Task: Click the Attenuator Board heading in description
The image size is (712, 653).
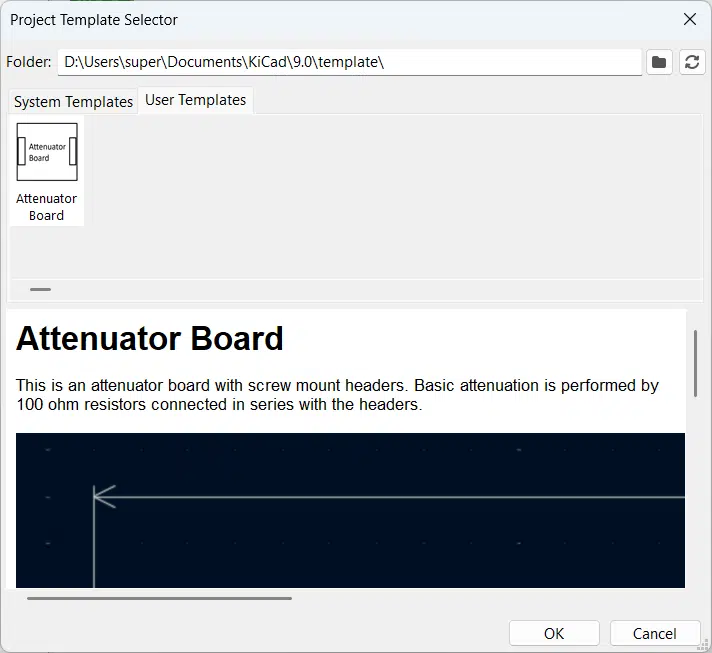Action: pos(149,338)
